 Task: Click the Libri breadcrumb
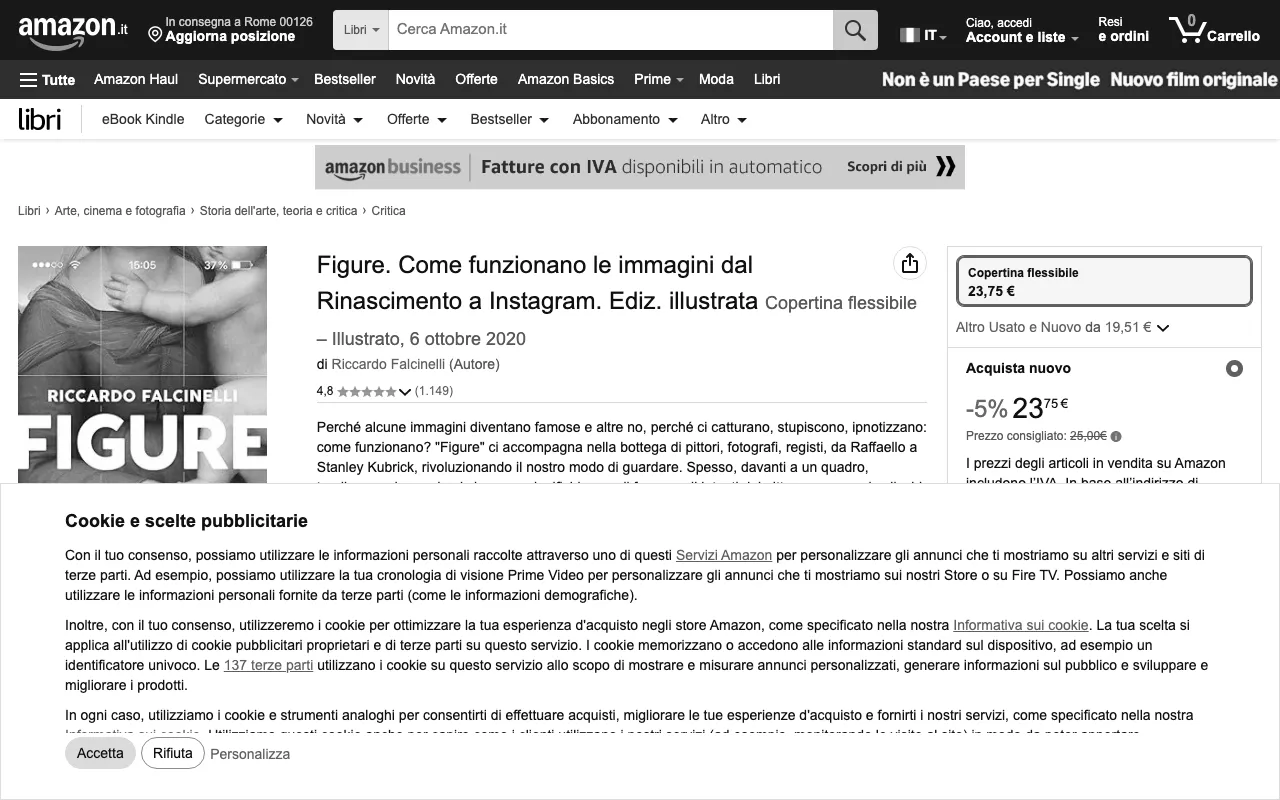point(29,211)
